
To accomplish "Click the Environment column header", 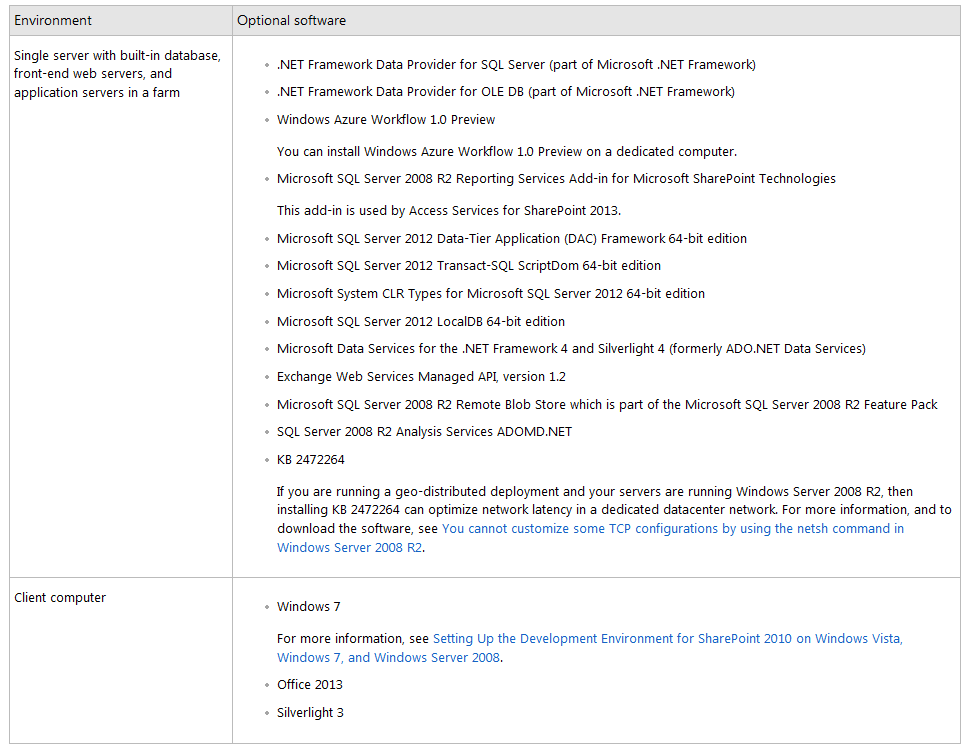I will point(53,20).
